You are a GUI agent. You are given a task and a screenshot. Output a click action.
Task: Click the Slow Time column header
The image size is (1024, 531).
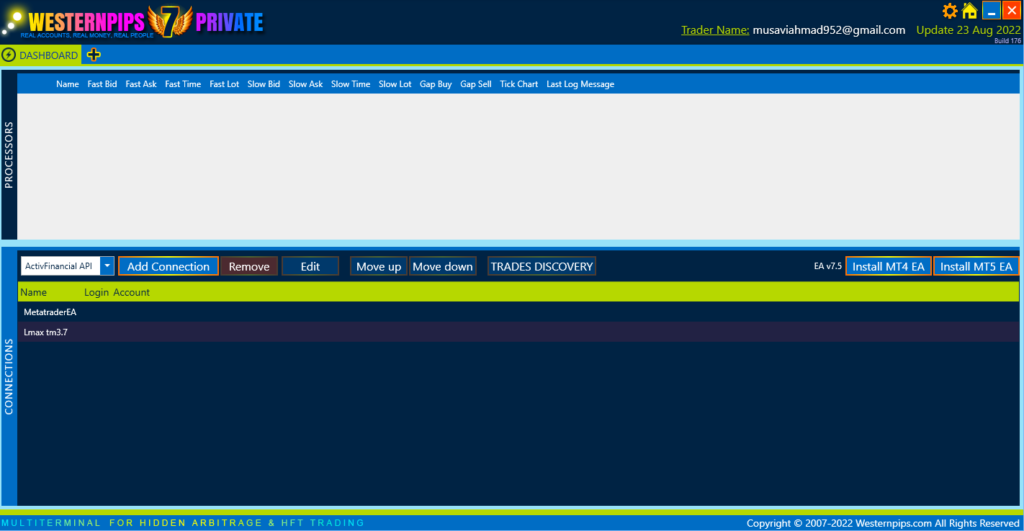click(351, 84)
